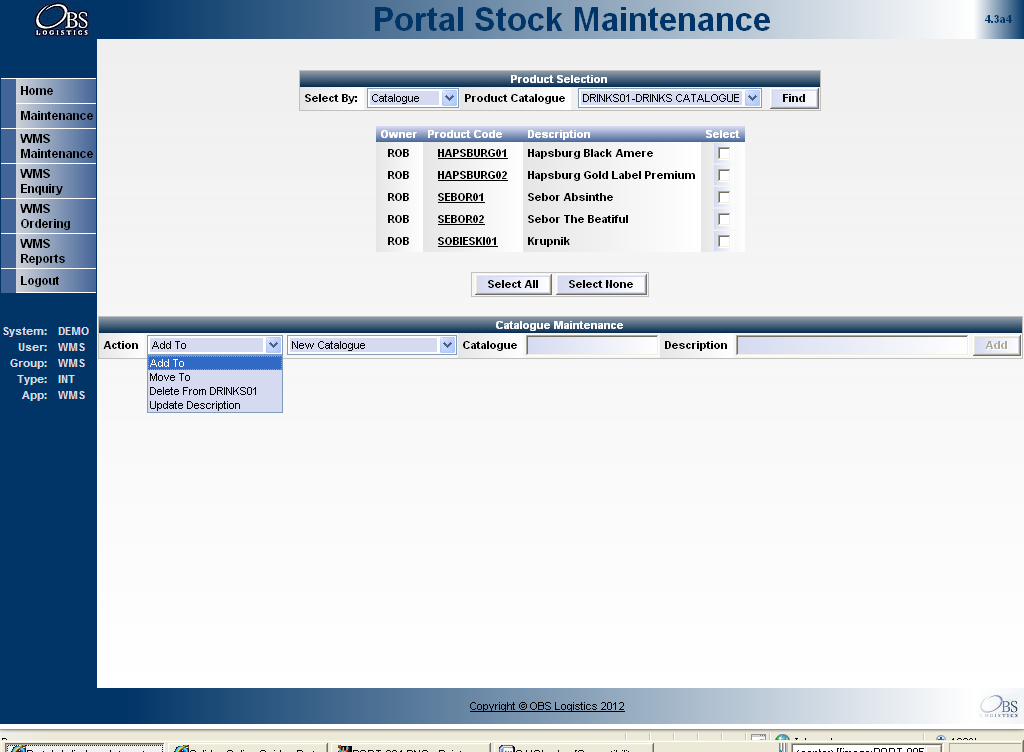Click the Type INT status text
1024x752 pixels.
(46, 379)
